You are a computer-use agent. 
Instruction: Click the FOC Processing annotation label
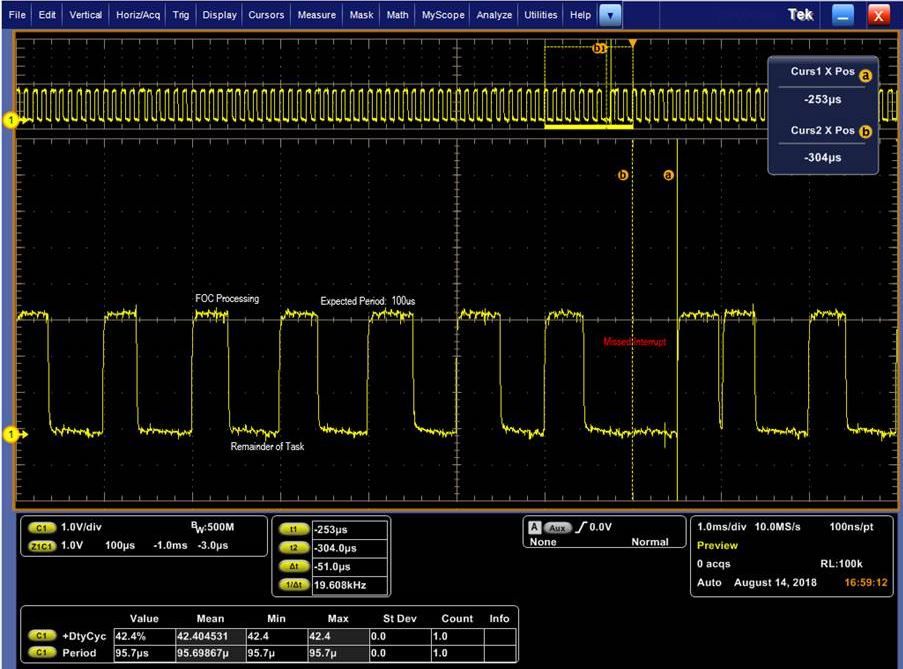[x=227, y=298]
